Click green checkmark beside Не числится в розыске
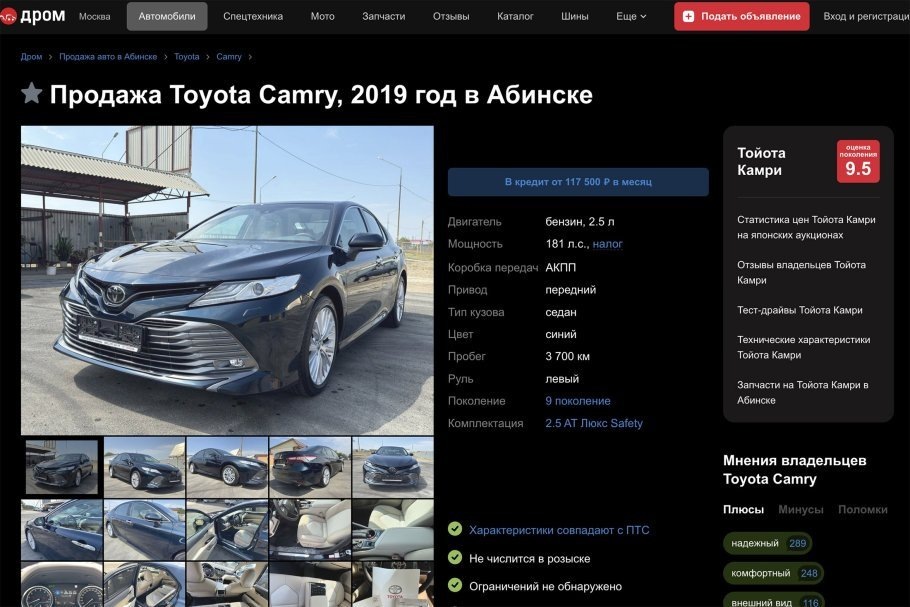The image size is (910, 607). point(455,558)
